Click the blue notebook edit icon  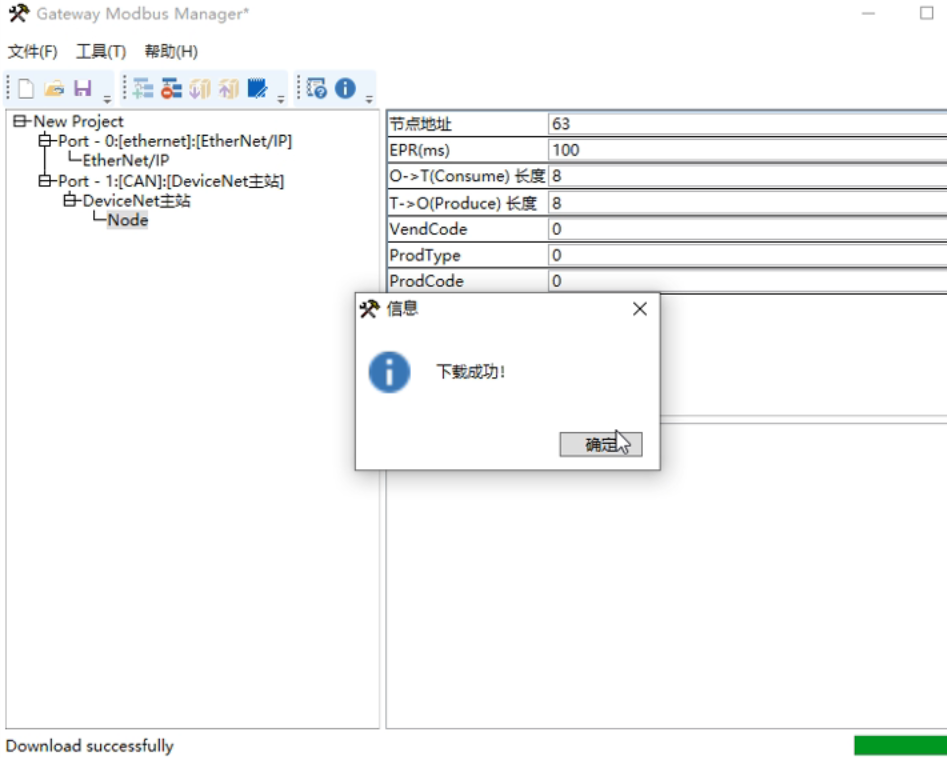click(257, 89)
